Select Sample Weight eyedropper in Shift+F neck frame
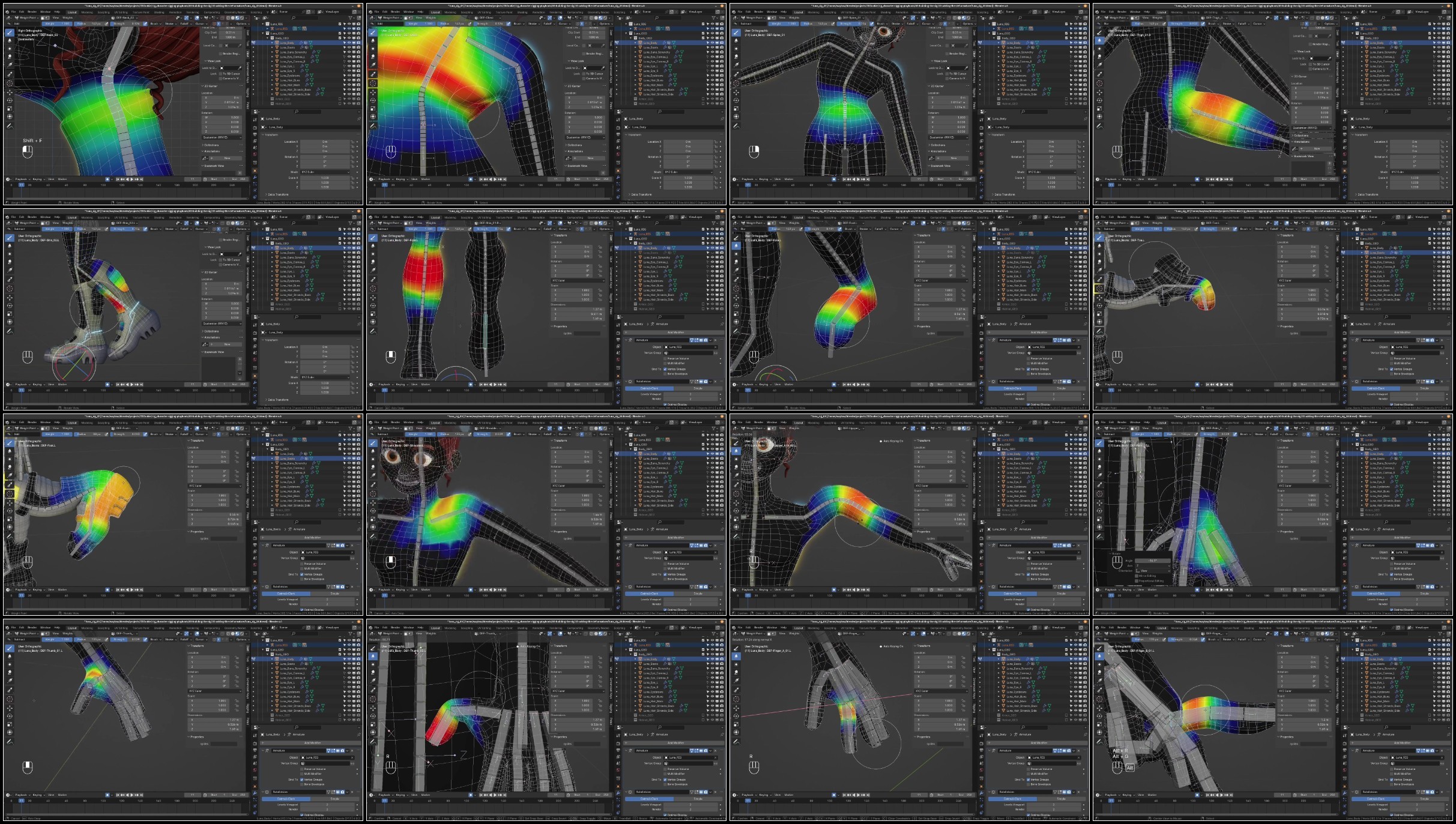 10,74
